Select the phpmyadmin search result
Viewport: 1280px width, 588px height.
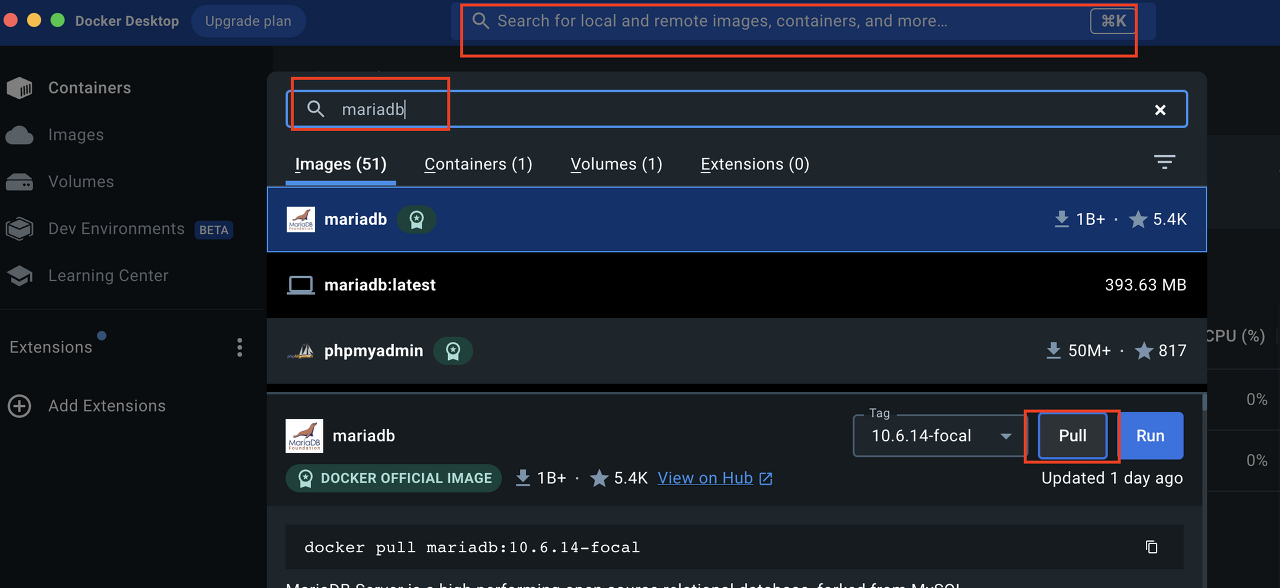(x=737, y=351)
